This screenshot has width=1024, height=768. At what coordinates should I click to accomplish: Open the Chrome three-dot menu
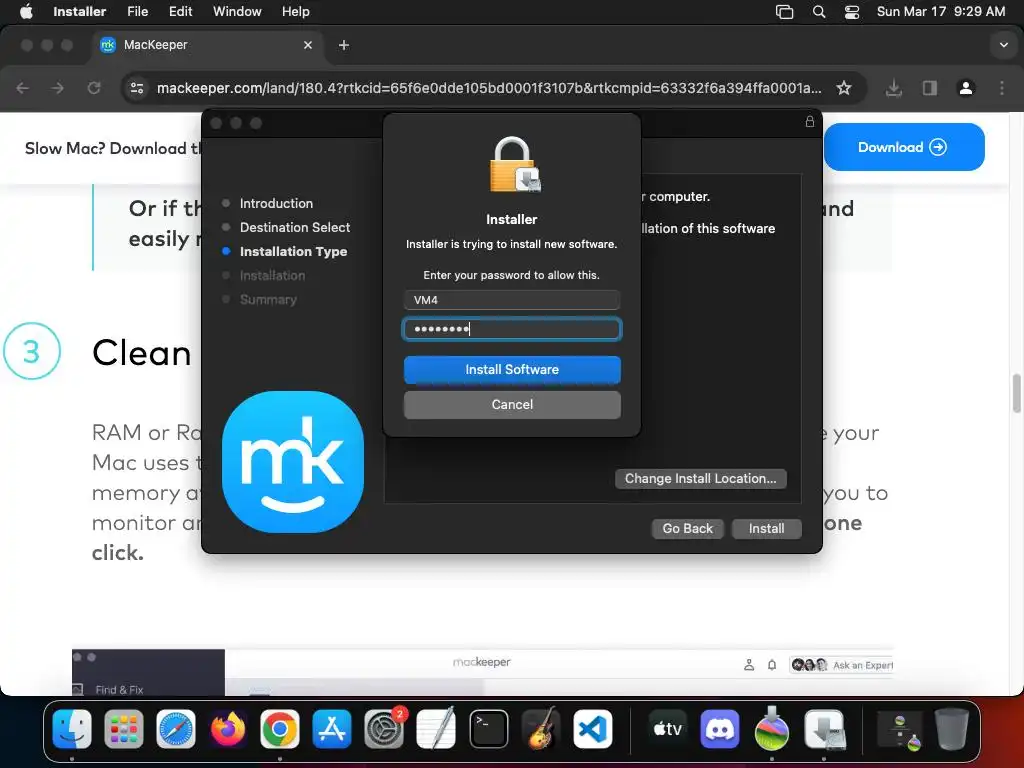(x=1002, y=88)
